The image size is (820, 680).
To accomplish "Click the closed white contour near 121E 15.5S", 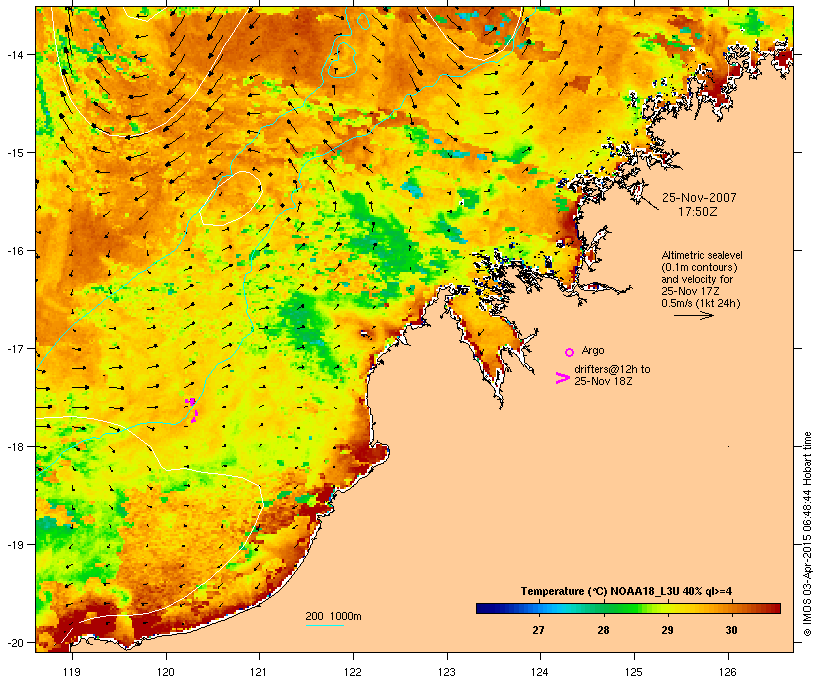I will pyautogui.click(x=231, y=198).
